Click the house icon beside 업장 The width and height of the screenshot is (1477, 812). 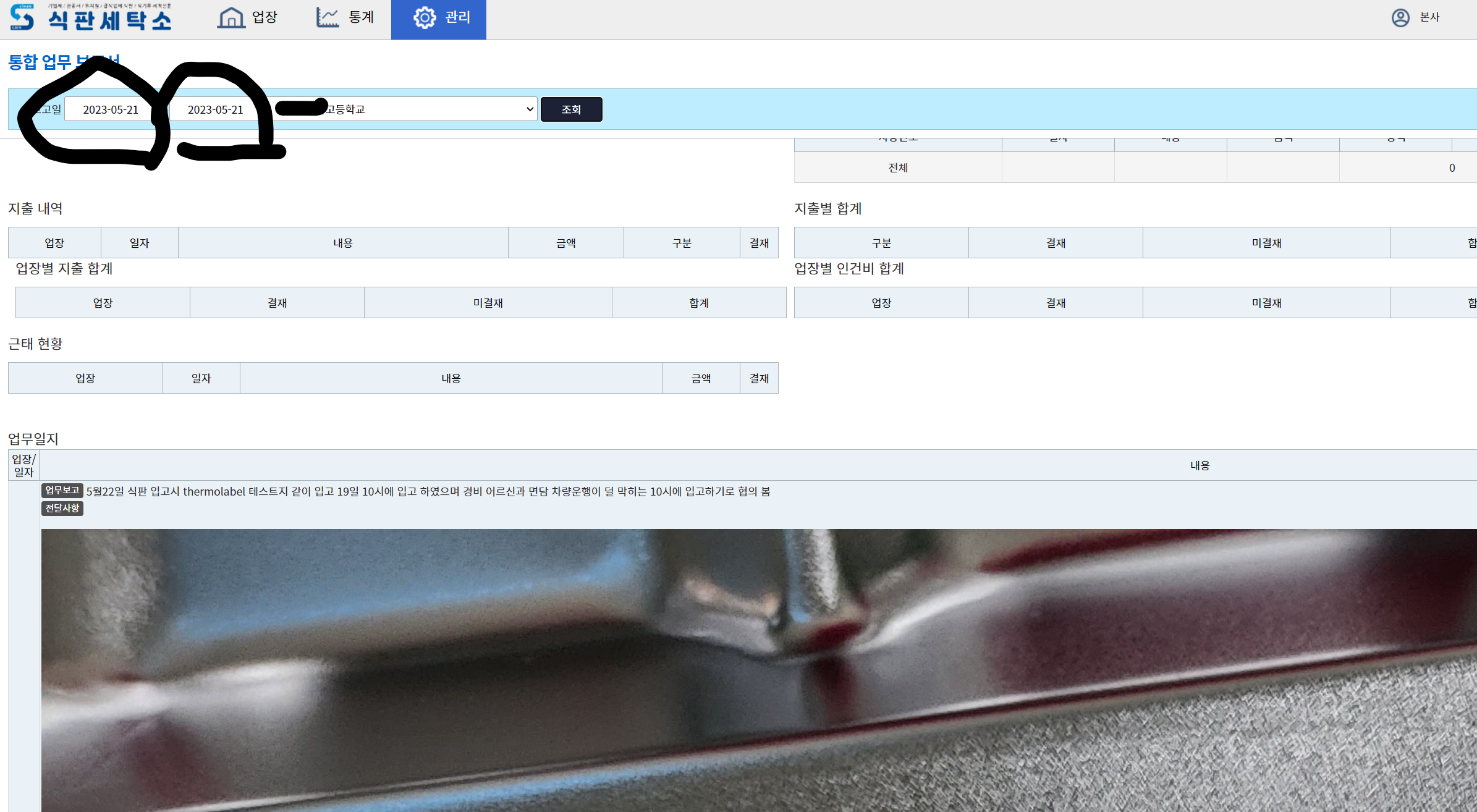coord(231,17)
